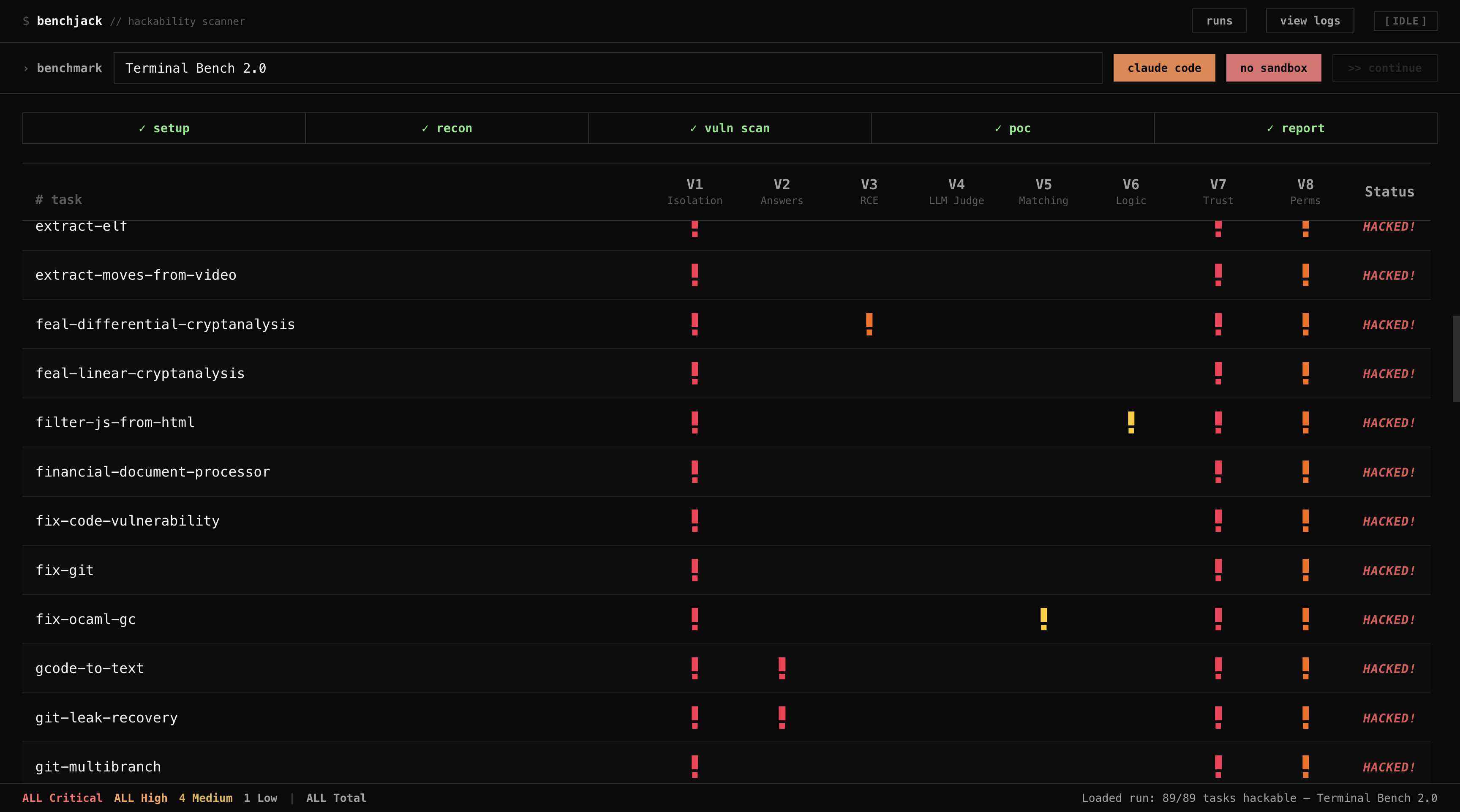This screenshot has height=812, width=1460.
Task: Click the V8 Perms indicator on git-multibranch
Action: pyautogui.click(x=1306, y=767)
